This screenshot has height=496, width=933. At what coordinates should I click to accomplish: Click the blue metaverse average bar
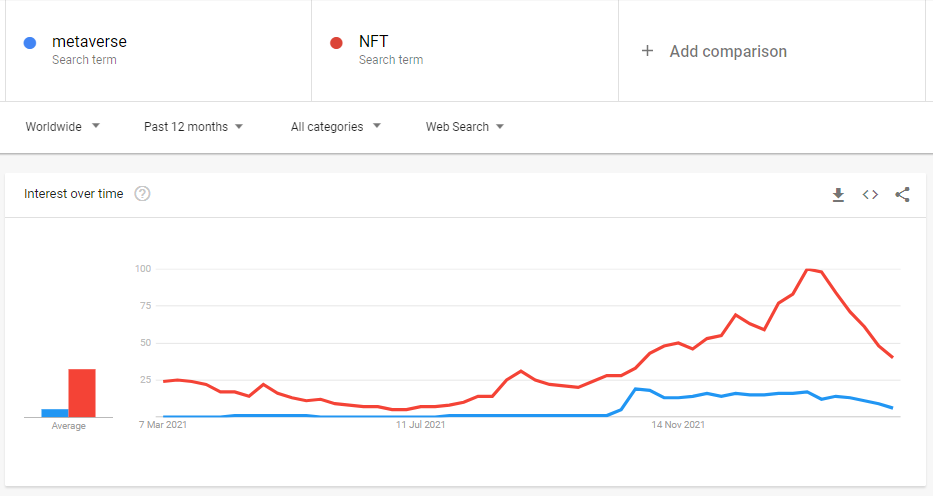tap(54, 412)
